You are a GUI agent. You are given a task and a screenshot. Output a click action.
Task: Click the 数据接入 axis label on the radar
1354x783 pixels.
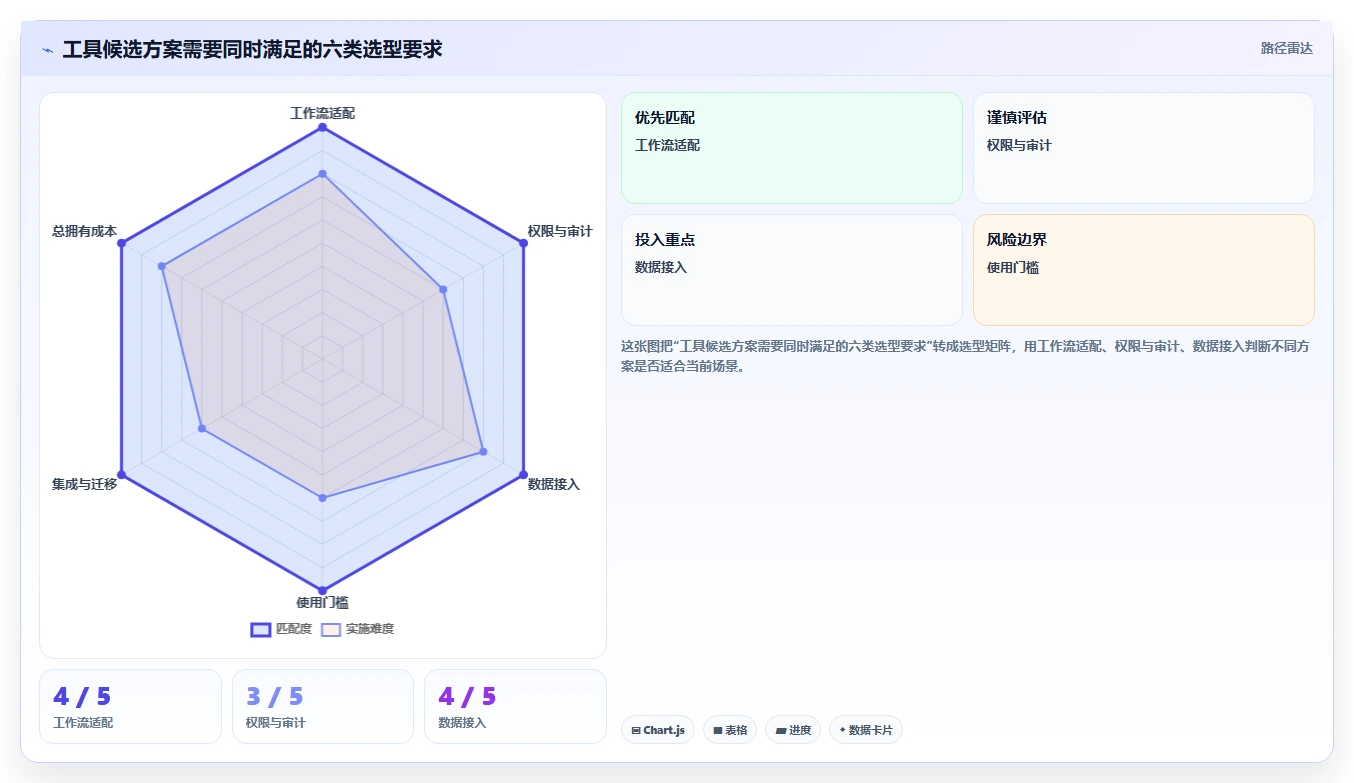pyautogui.click(x=554, y=484)
